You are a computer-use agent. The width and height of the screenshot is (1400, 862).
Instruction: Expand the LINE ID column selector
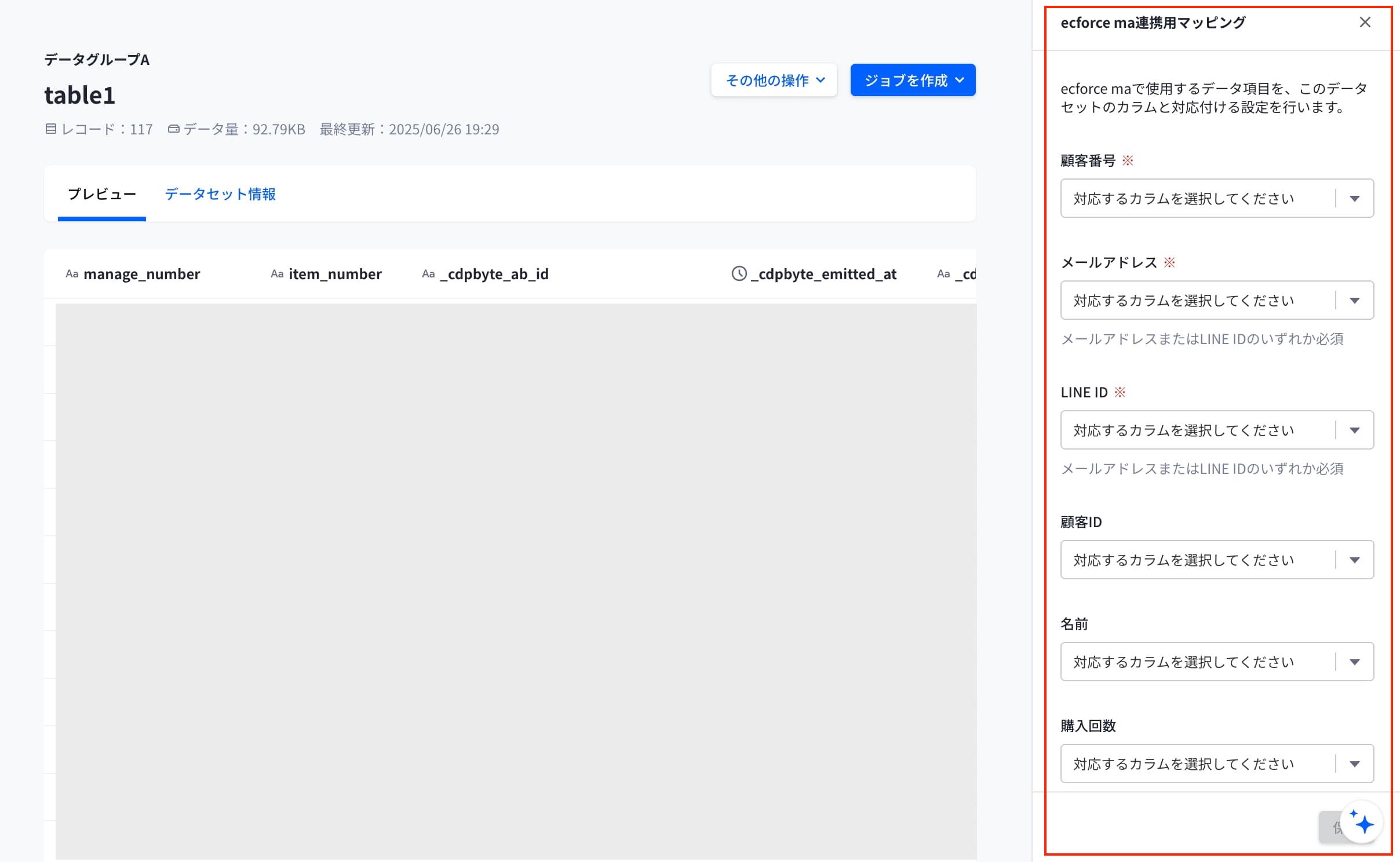point(1217,430)
